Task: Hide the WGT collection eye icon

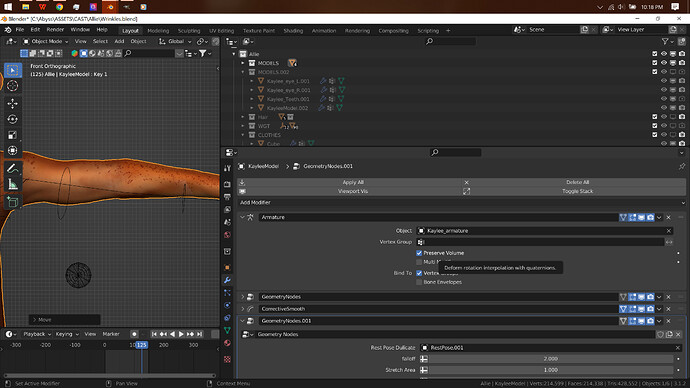Action: [x=664, y=126]
